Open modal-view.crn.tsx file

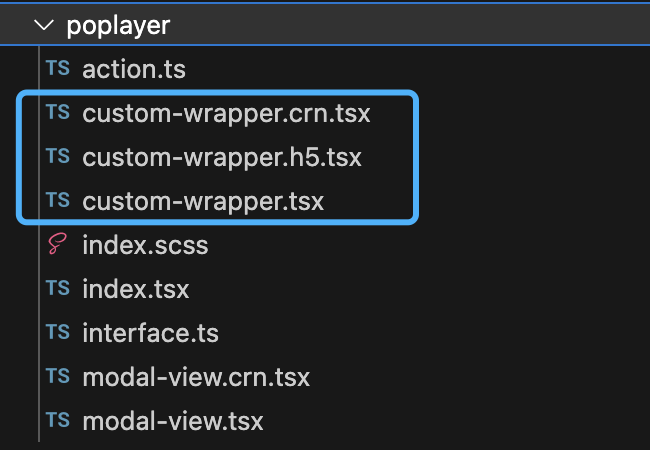[x=196, y=377]
